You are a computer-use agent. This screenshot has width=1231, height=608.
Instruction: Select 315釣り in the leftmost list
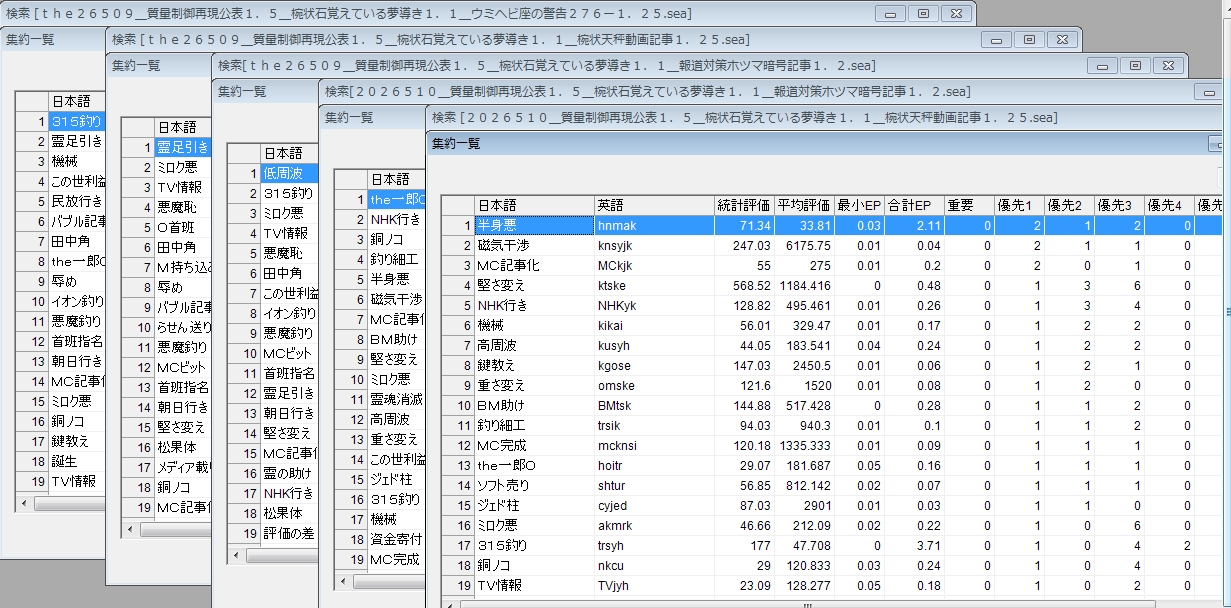(76, 121)
